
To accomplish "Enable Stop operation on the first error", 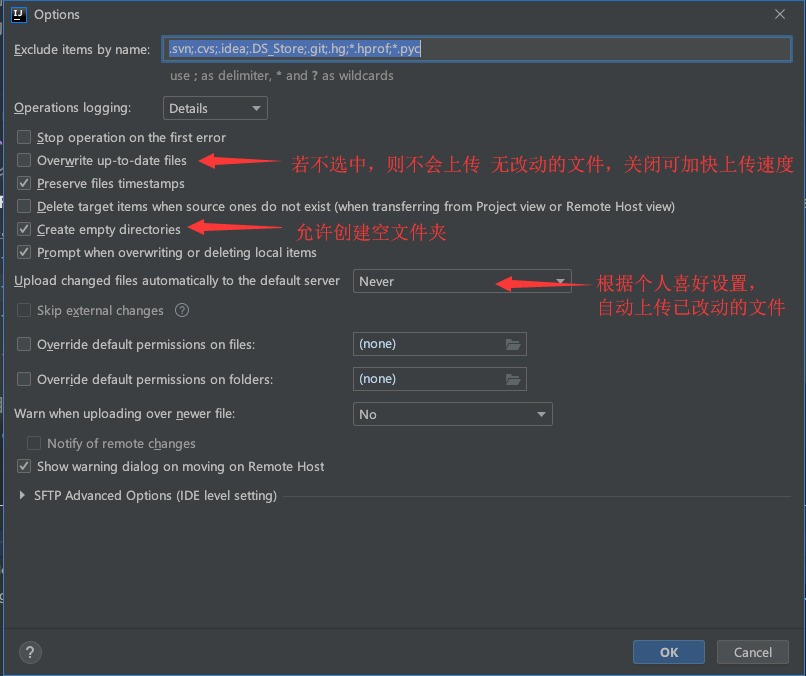I will pyautogui.click(x=24, y=137).
